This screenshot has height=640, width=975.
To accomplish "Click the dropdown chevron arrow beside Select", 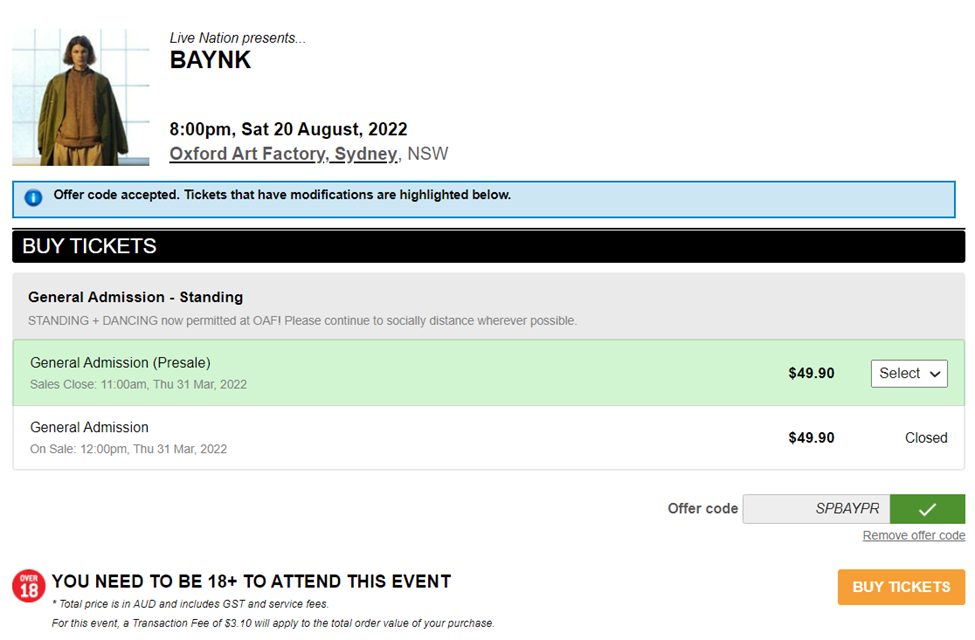I will tap(935, 374).
